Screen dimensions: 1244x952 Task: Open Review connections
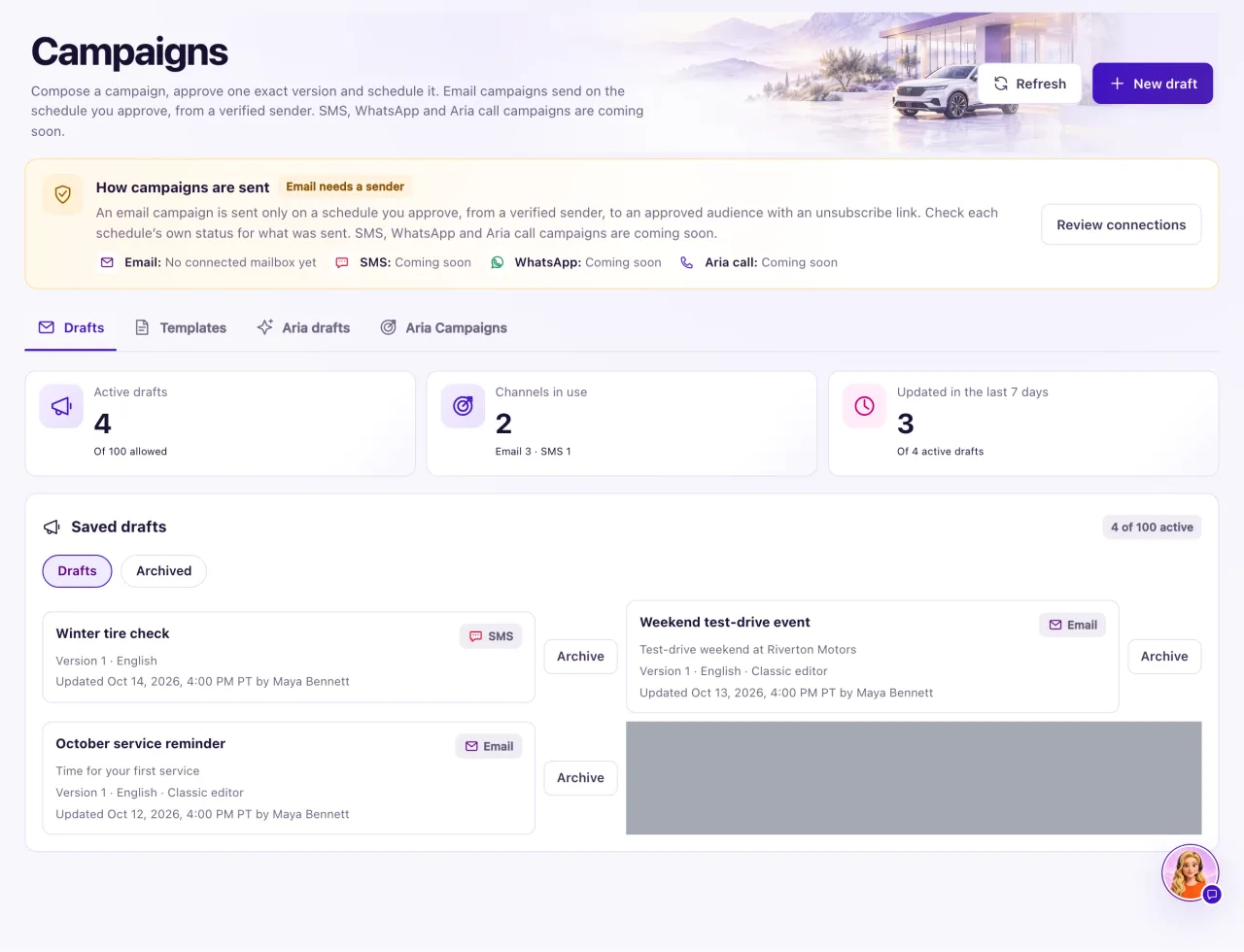tap(1121, 224)
